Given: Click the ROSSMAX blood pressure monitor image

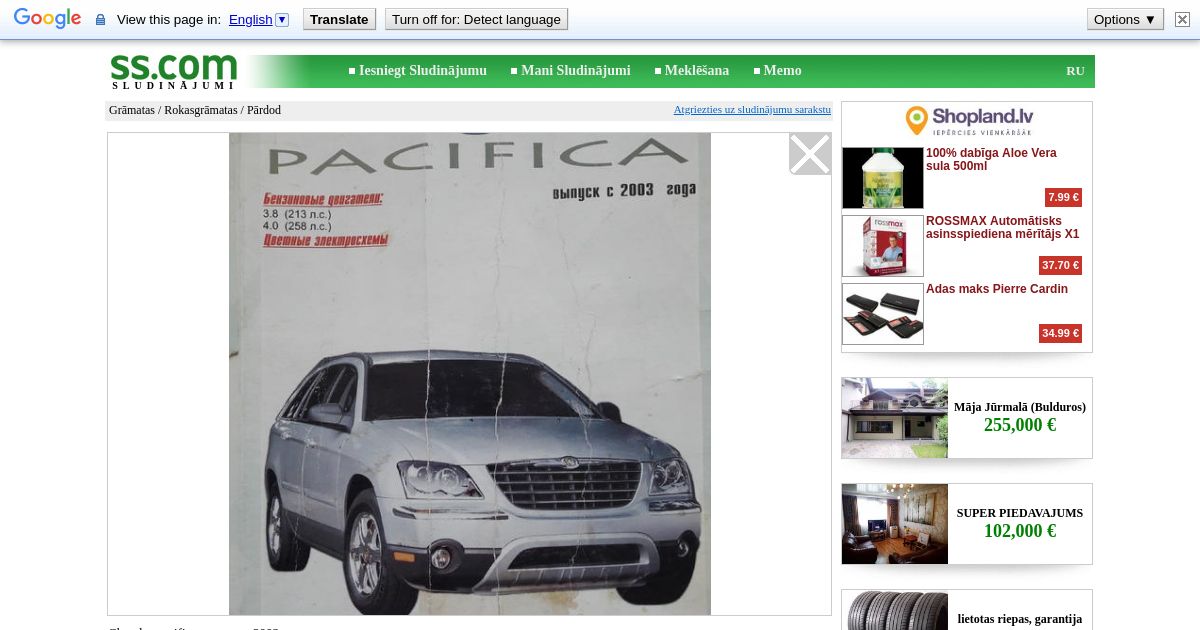Looking at the screenshot, I should pos(883,246).
